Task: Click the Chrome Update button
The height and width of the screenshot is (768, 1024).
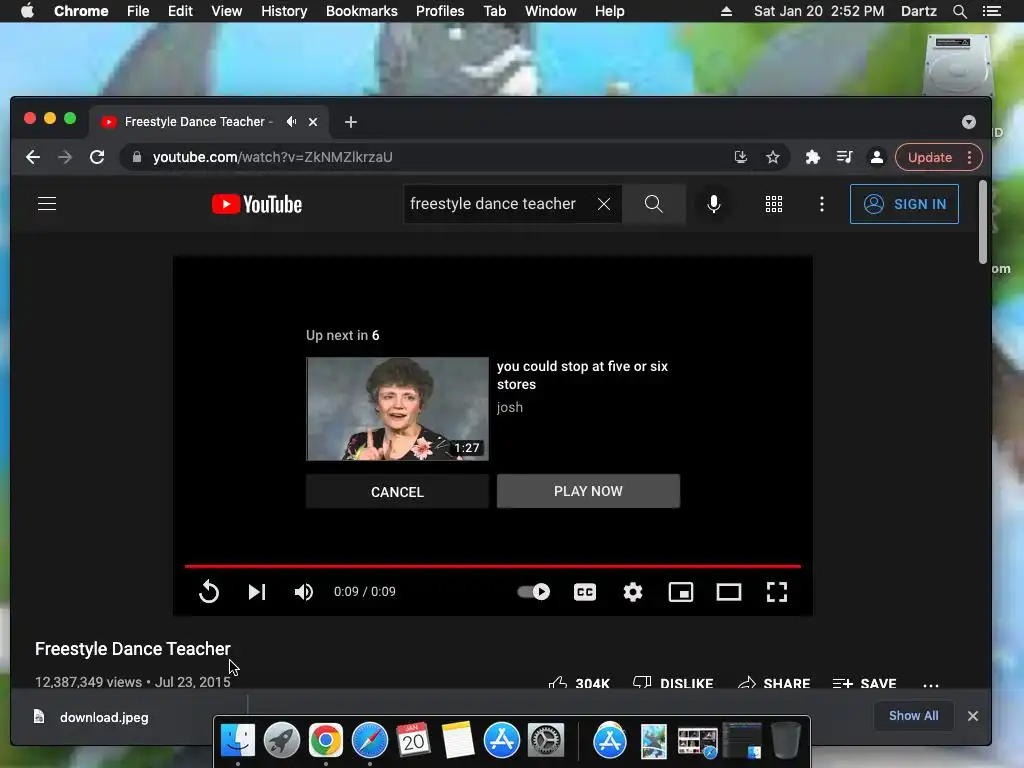Action: coord(938,157)
